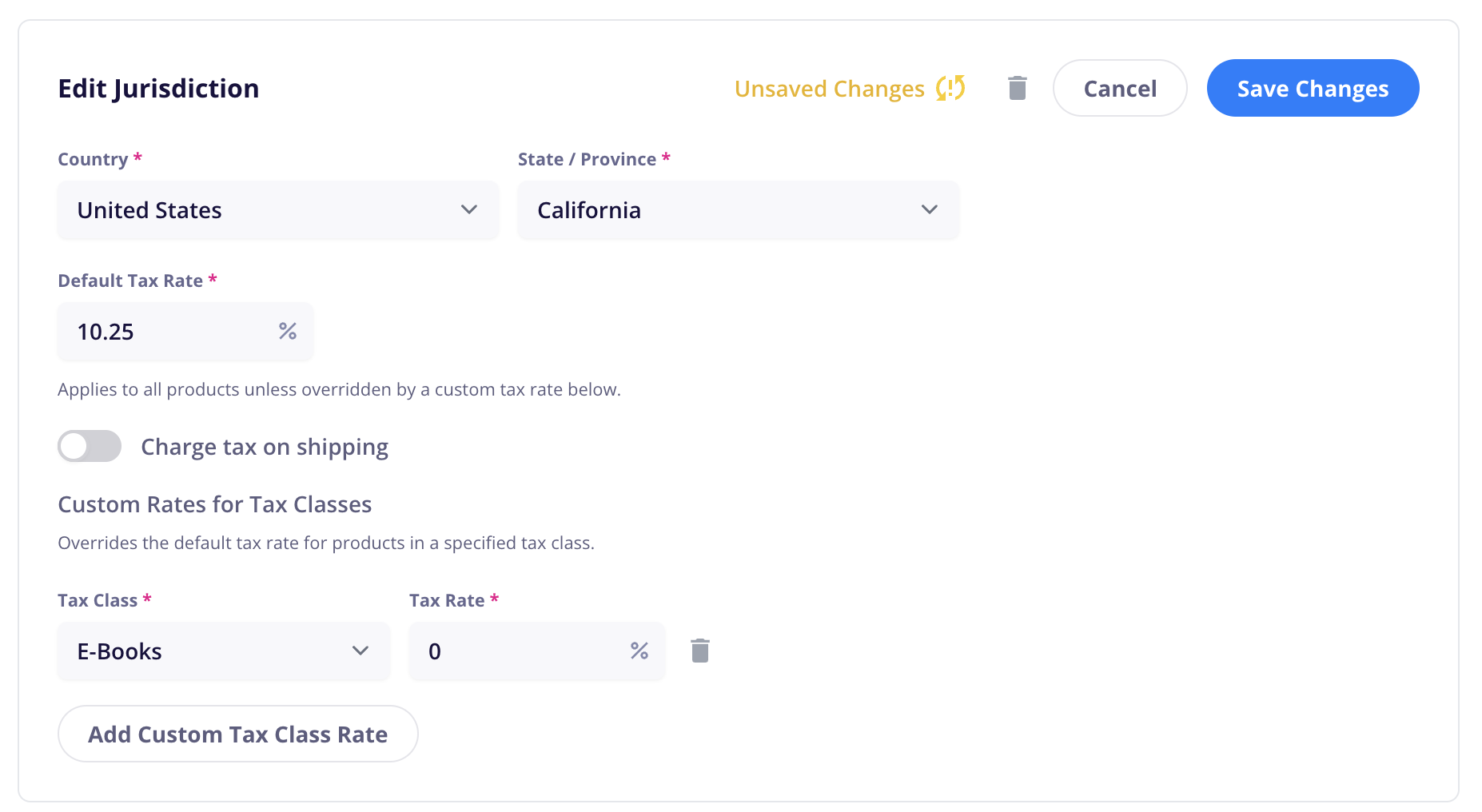
Task: Focus the E-Books Tax Rate field
Action: click(x=537, y=651)
